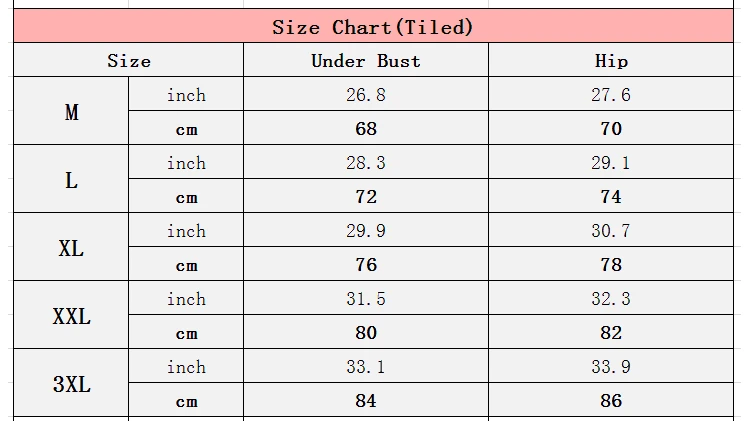The width and height of the screenshot is (750, 421).
Task: Select the 68 cm under bust cell
Action: tap(366, 128)
